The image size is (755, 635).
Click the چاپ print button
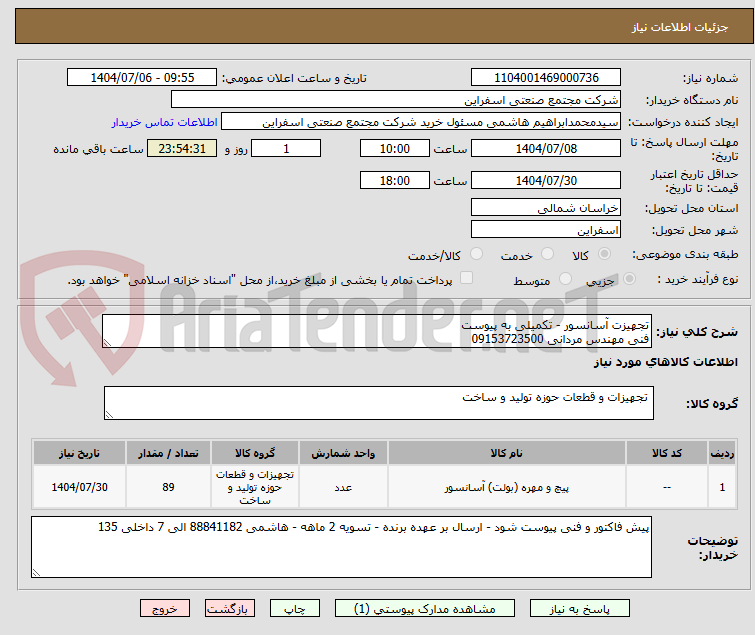coord(295,609)
